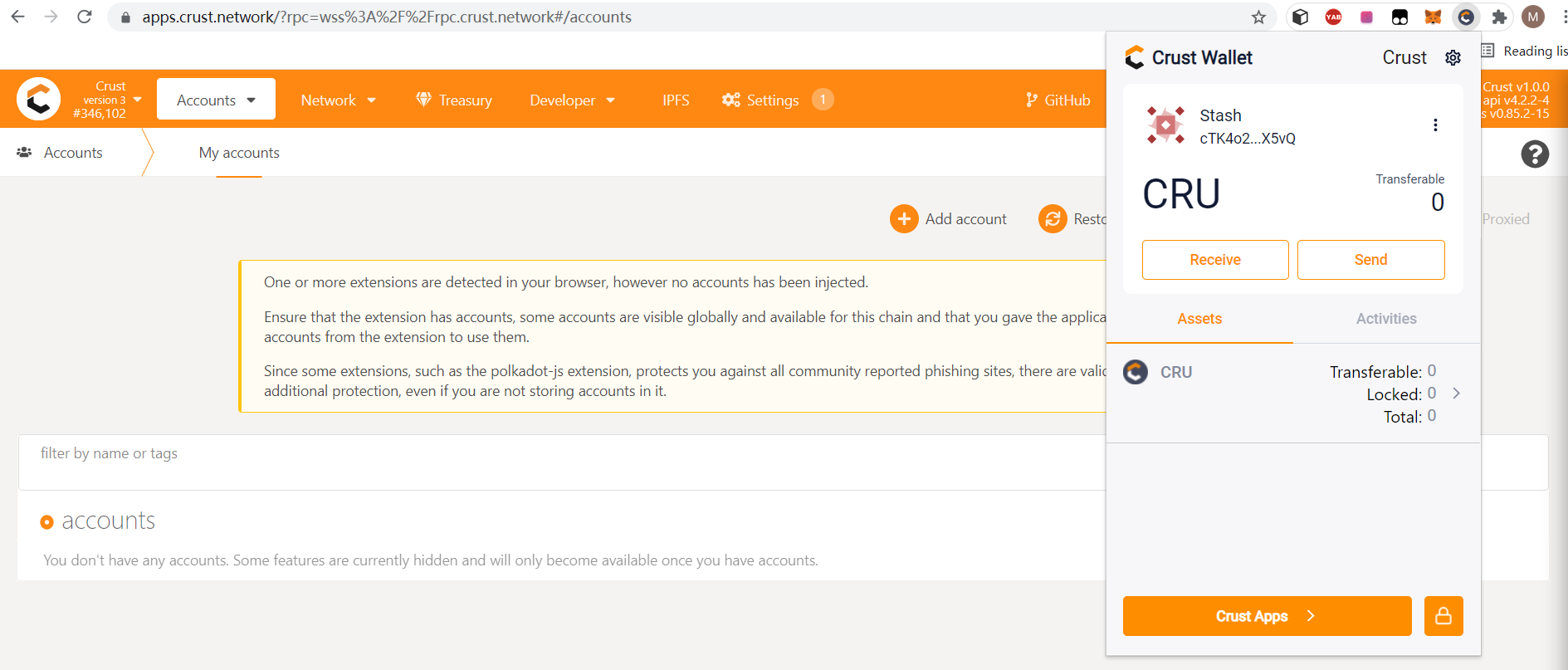The height and width of the screenshot is (670, 1568).
Task: Click the Restore circular arrows icon
Action: pos(1053,219)
